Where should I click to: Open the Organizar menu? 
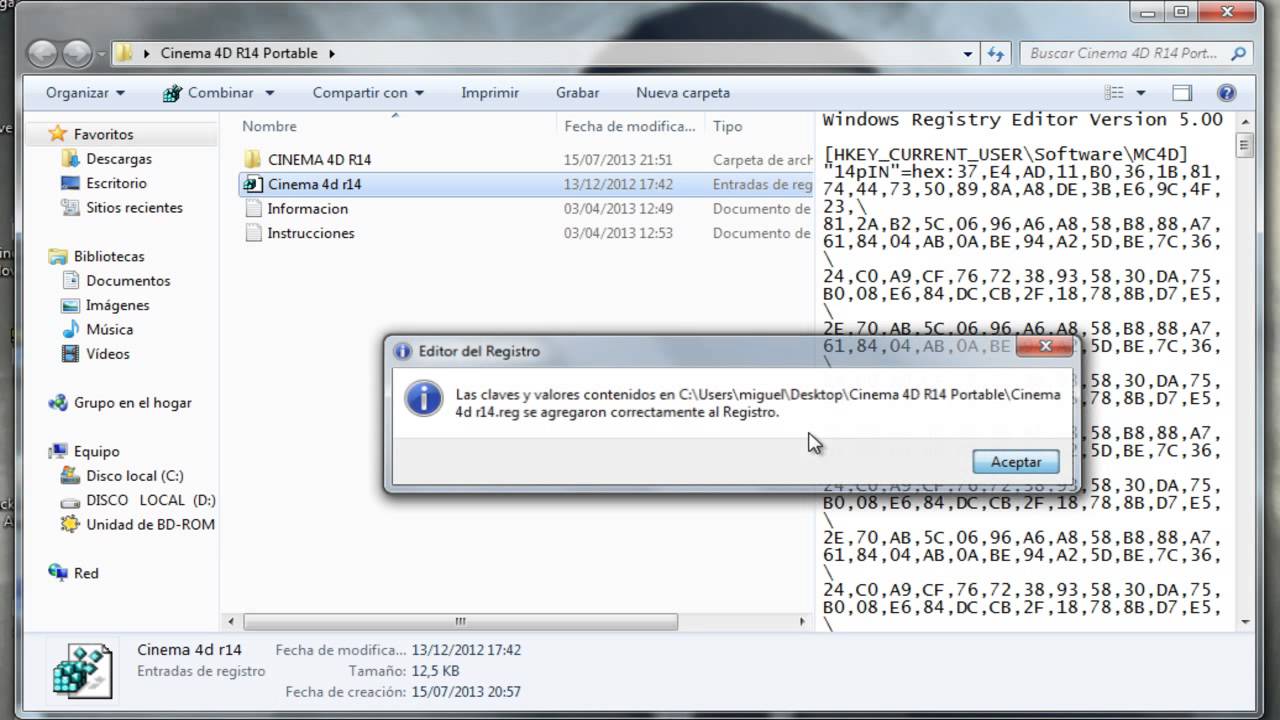pyautogui.click(x=86, y=92)
